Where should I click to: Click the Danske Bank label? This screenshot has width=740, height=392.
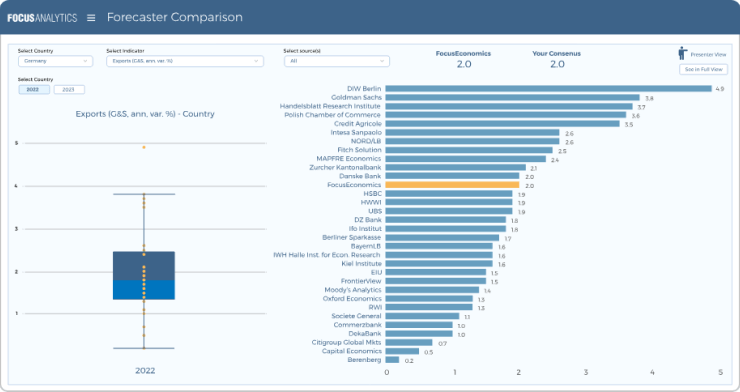pos(360,176)
